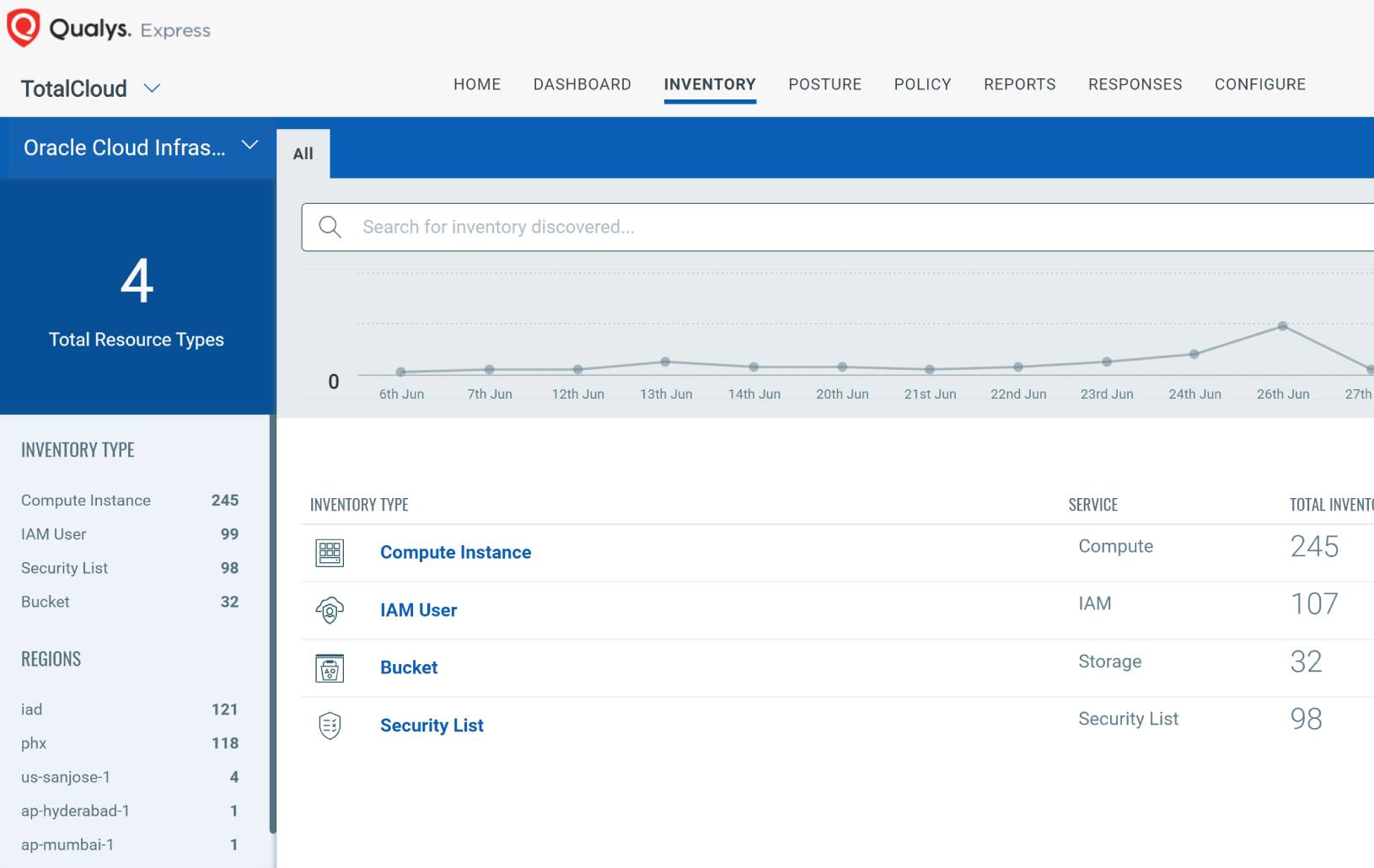
Task: Select the Compute Instance server-grid icon
Action: (330, 553)
